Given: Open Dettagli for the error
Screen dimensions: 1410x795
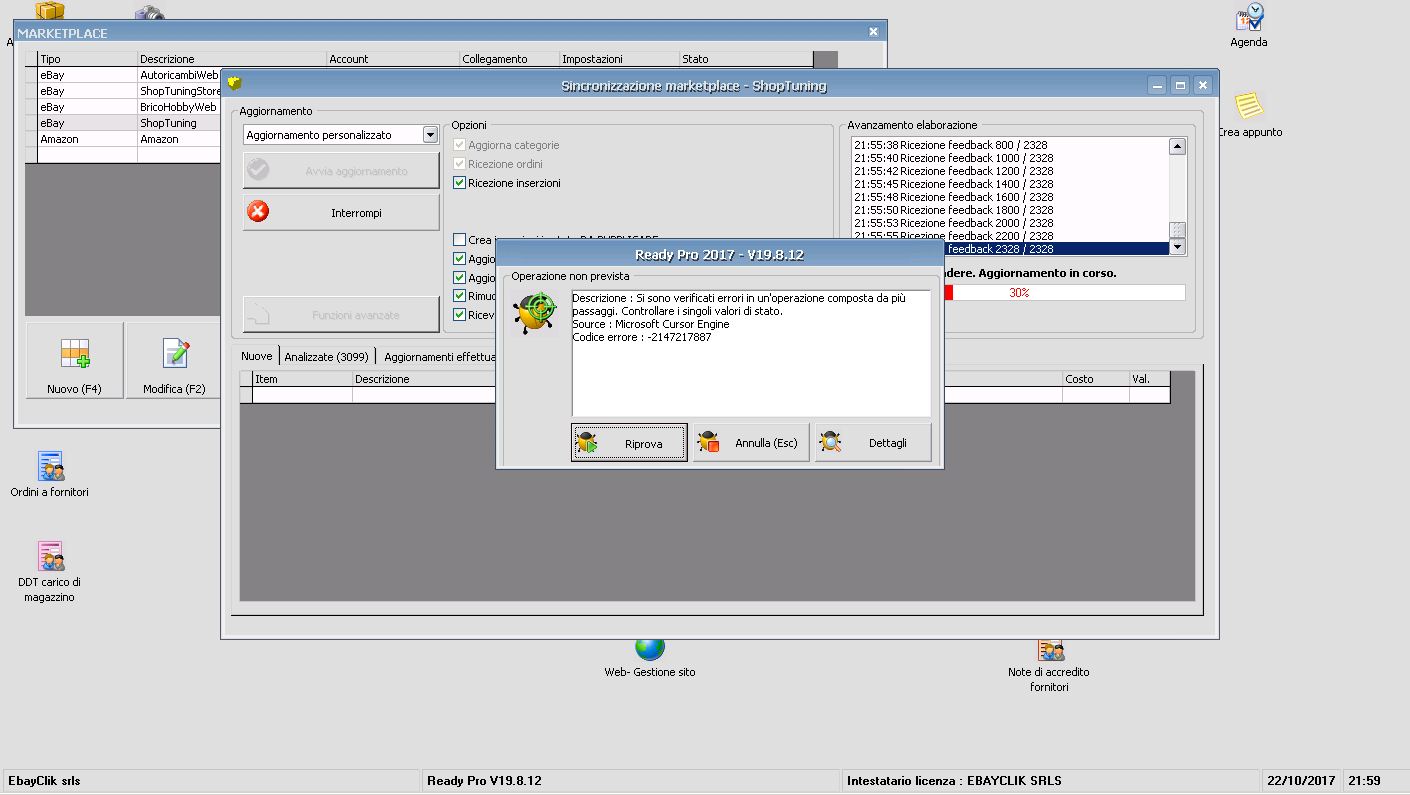Looking at the screenshot, I should click(873, 443).
